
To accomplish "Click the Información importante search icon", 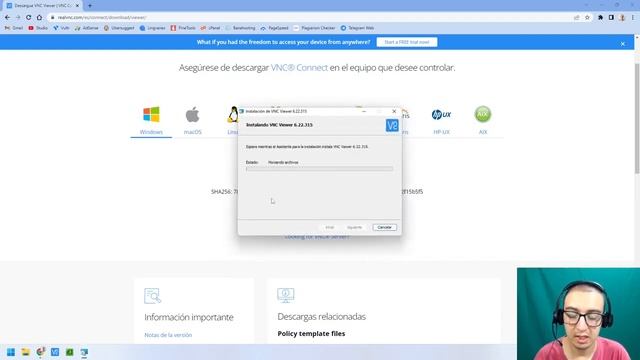I will click(153, 296).
